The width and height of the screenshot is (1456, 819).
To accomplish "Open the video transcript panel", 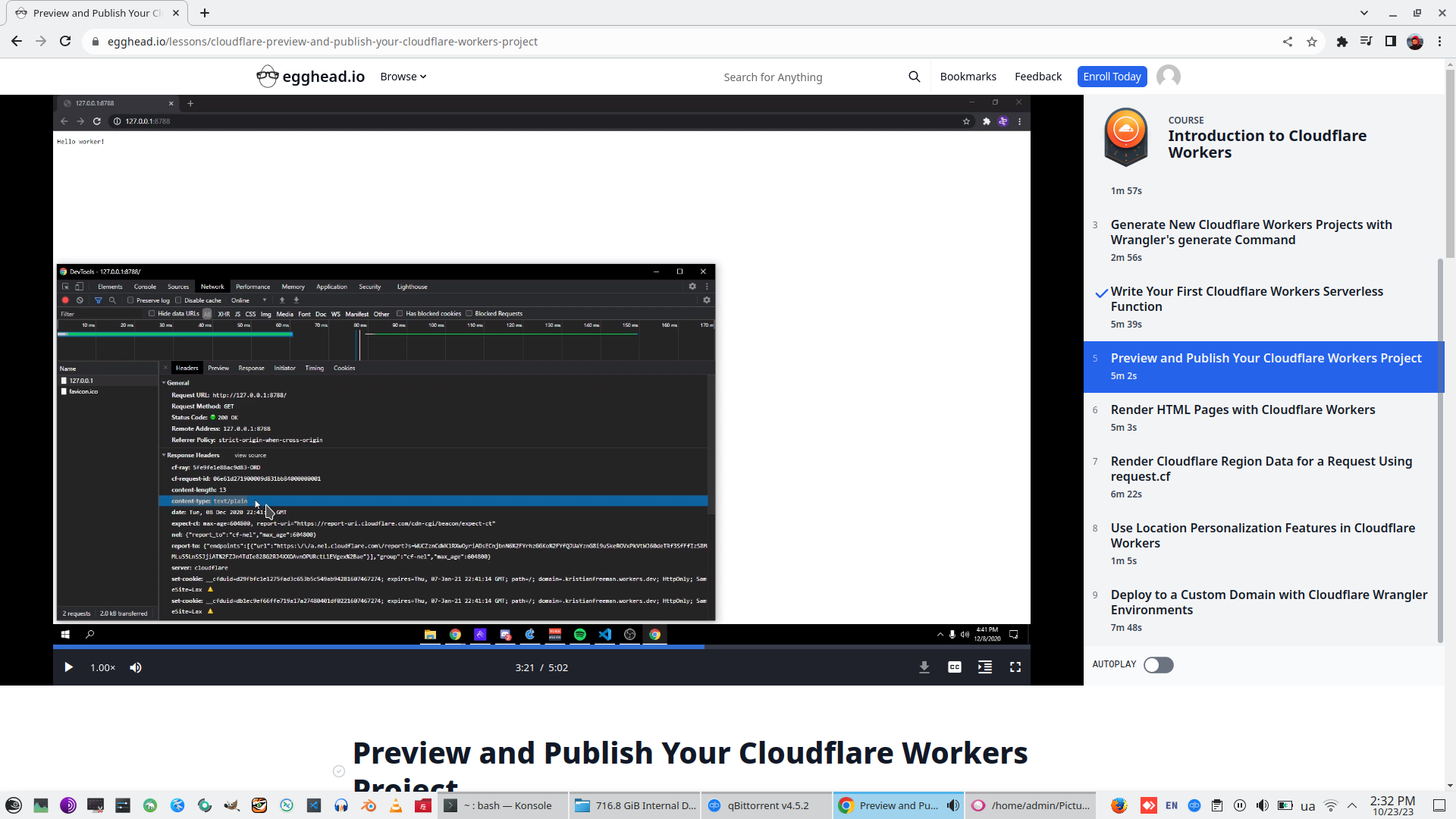I will click(x=984, y=667).
